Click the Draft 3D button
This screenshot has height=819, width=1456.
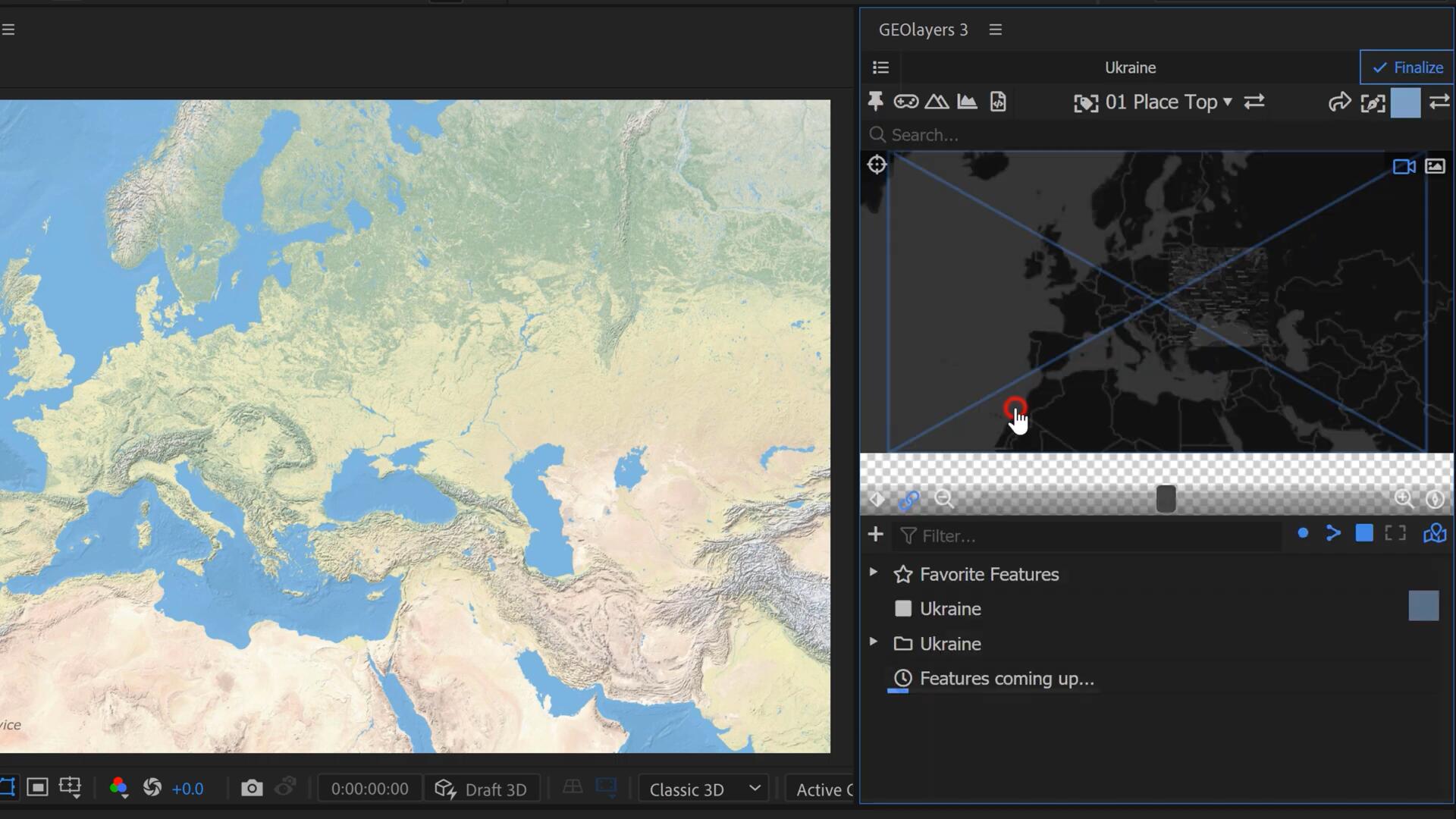pyautogui.click(x=482, y=789)
